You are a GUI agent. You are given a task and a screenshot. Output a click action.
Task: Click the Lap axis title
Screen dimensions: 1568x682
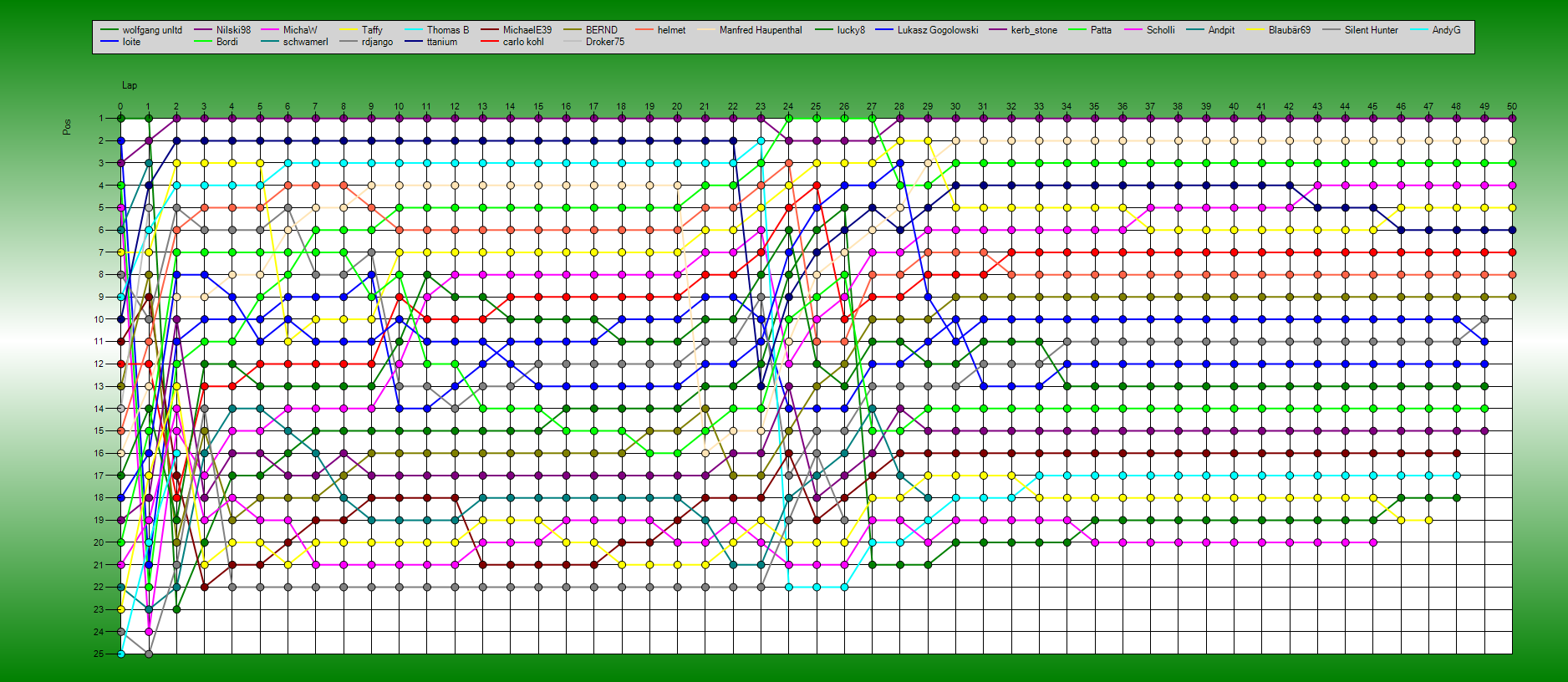point(130,85)
